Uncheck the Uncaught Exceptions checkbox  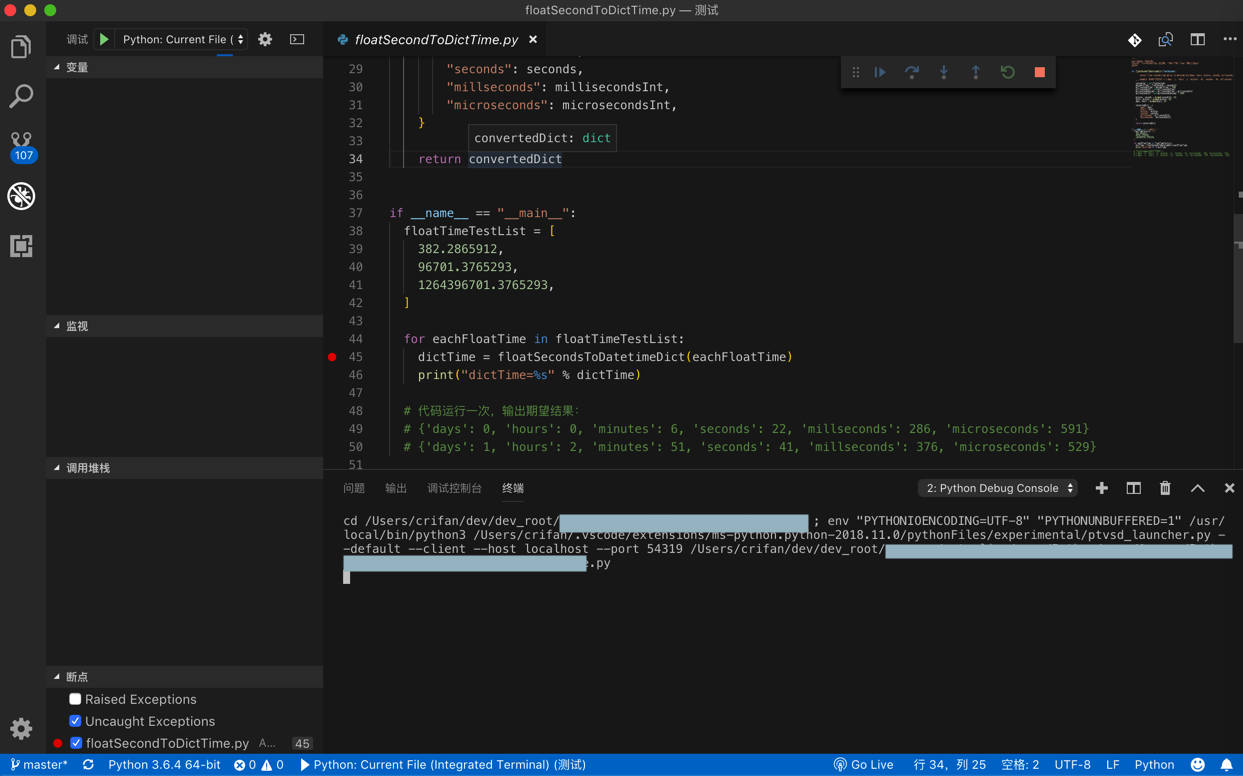point(75,721)
